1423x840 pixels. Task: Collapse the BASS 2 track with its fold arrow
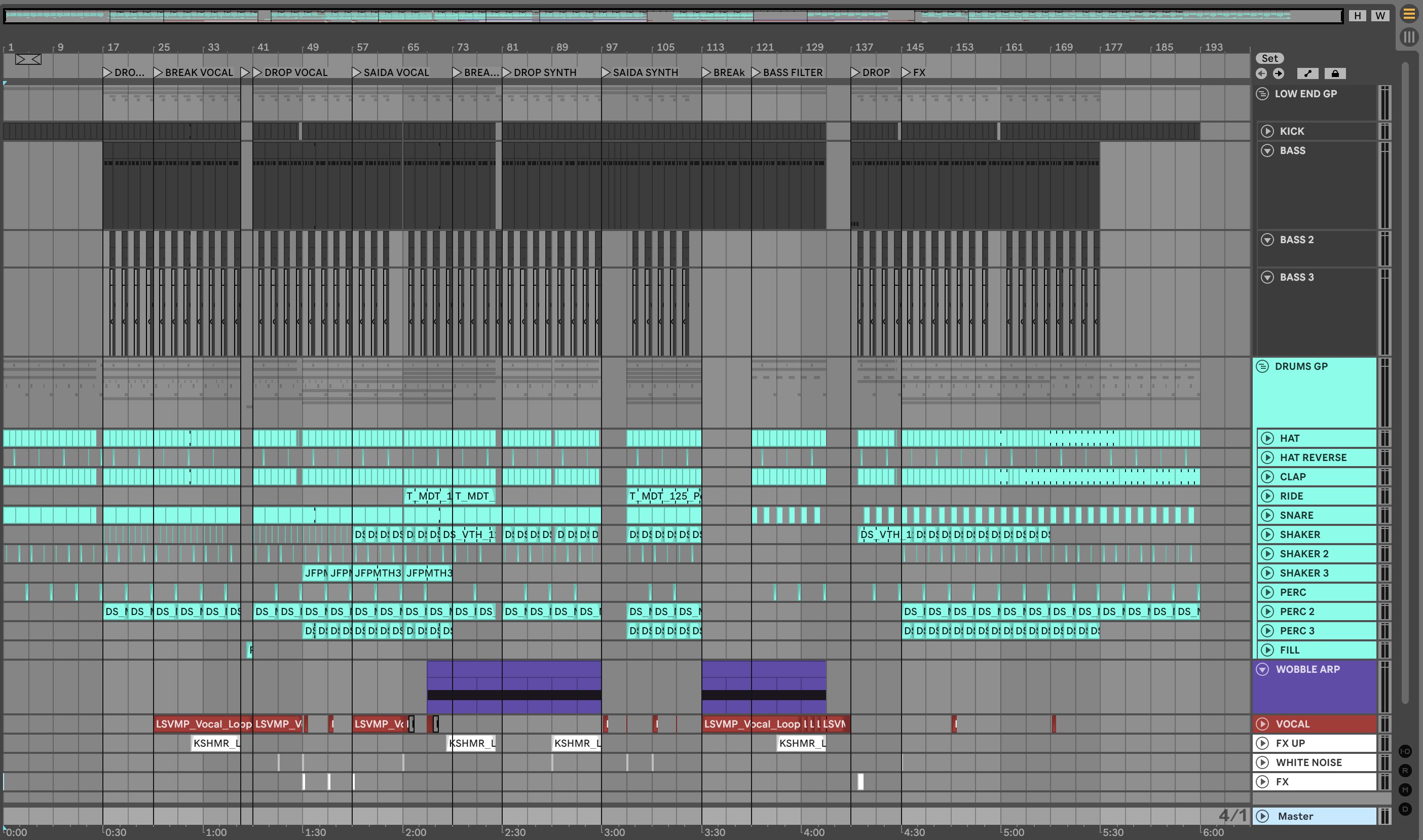1267,240
